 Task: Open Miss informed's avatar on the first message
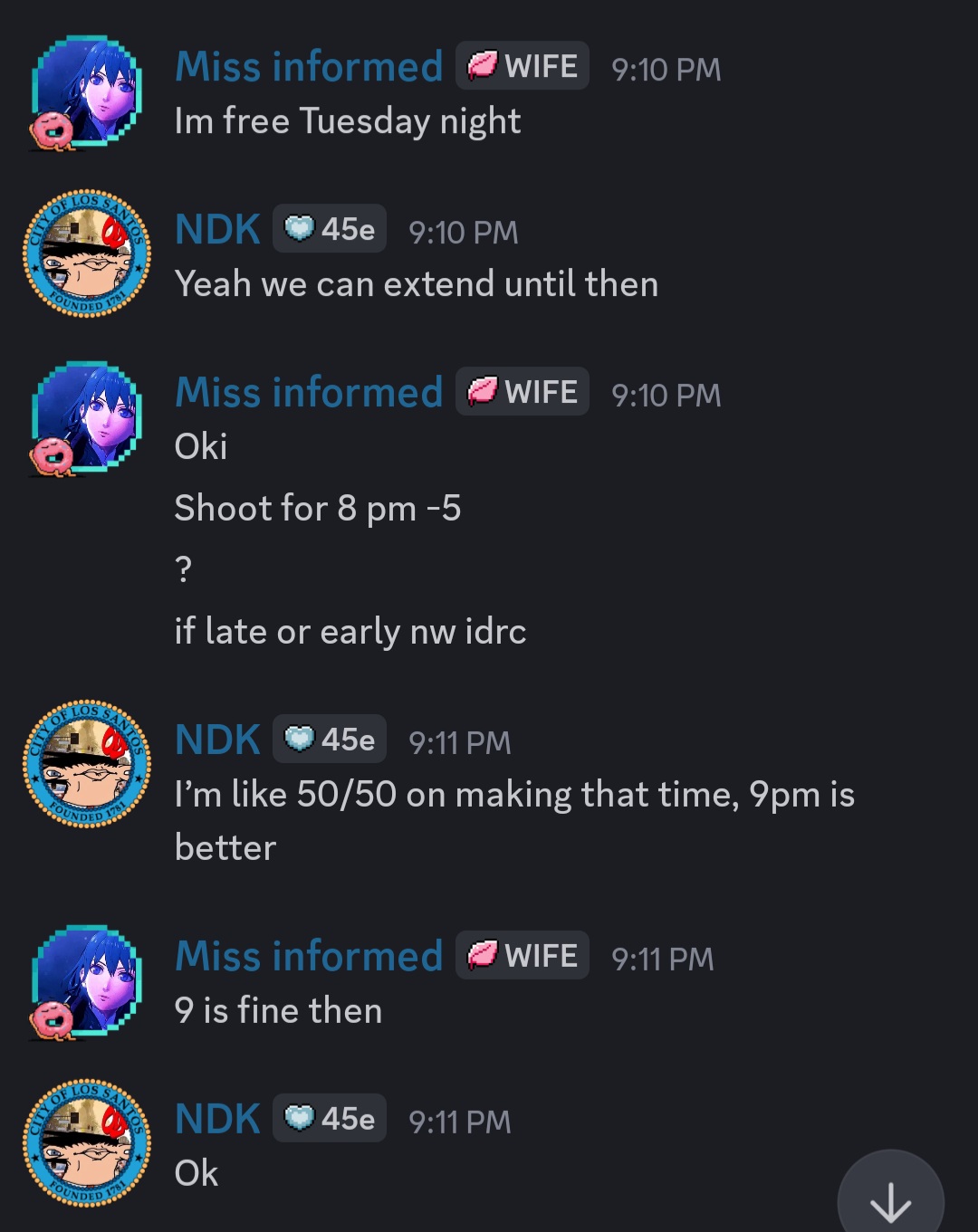click(86, 92)
